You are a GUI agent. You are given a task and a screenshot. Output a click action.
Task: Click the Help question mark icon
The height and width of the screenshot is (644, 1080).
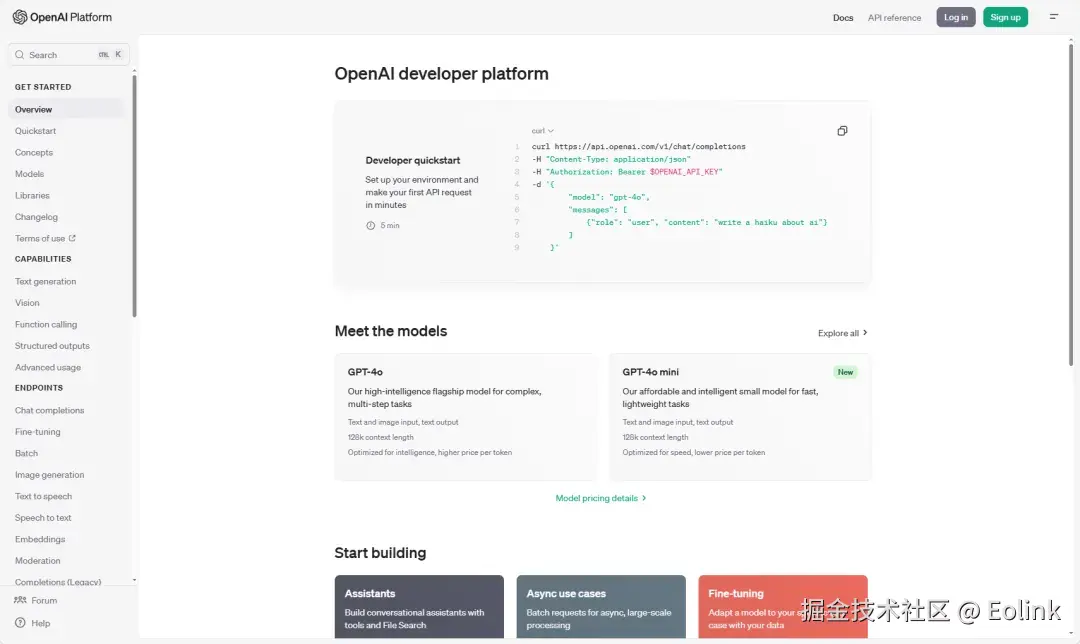[21, 623]
